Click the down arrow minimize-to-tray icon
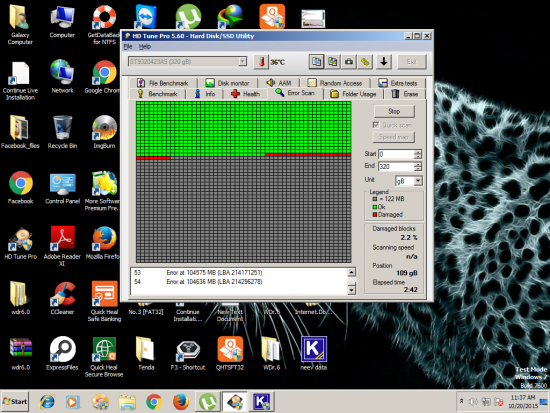The image size is (550, 413). (384, 62)
